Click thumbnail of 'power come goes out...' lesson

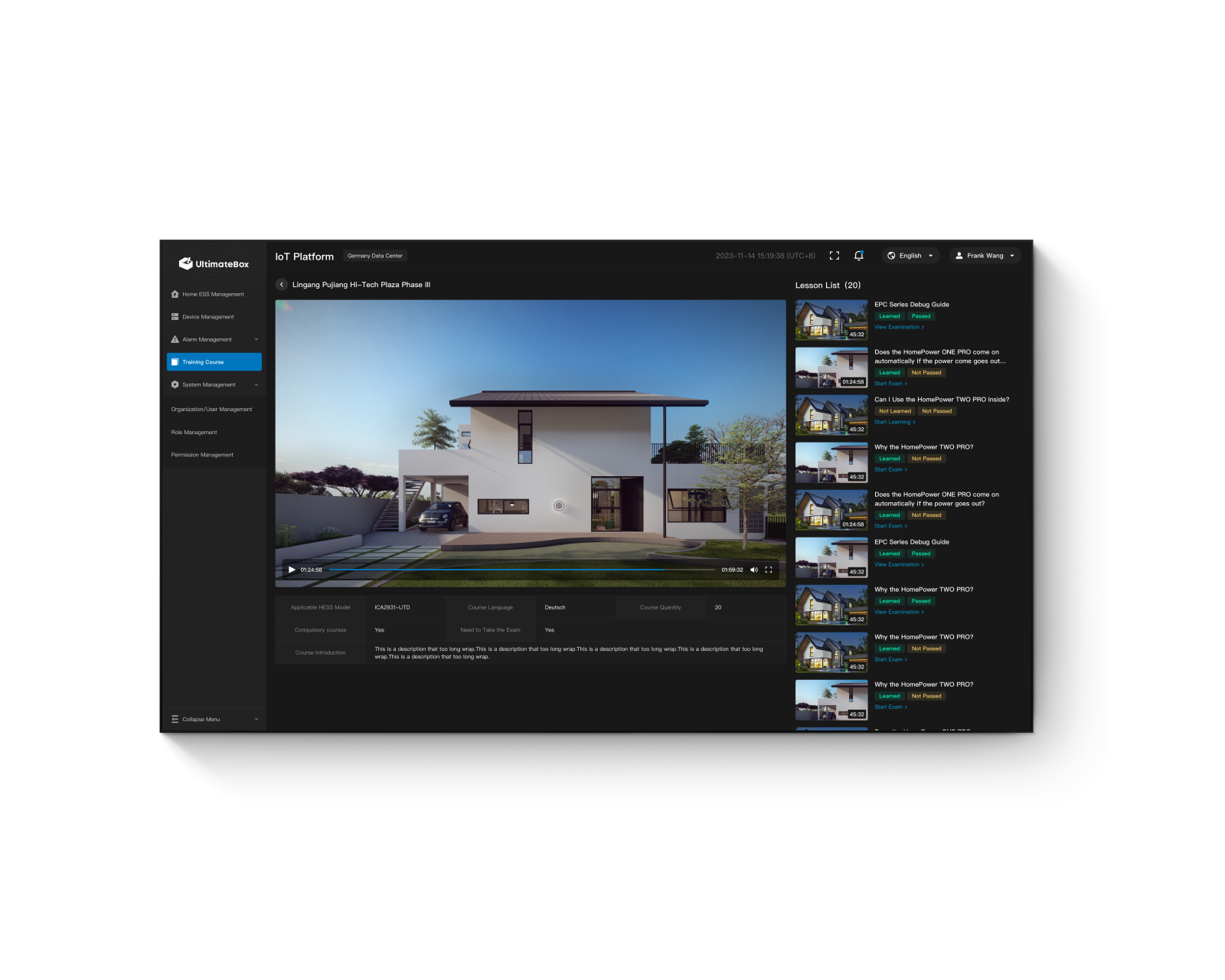pyautogui.click(x=831, y=367)
